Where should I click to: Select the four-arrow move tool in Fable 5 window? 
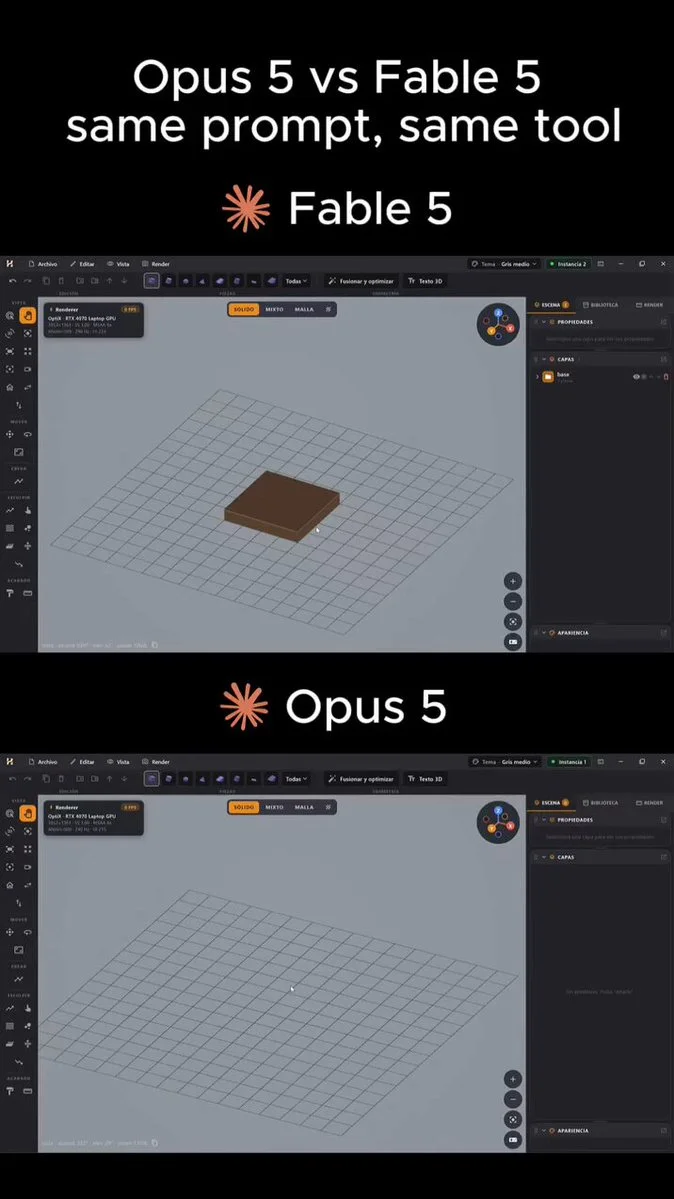click(10, 434)
